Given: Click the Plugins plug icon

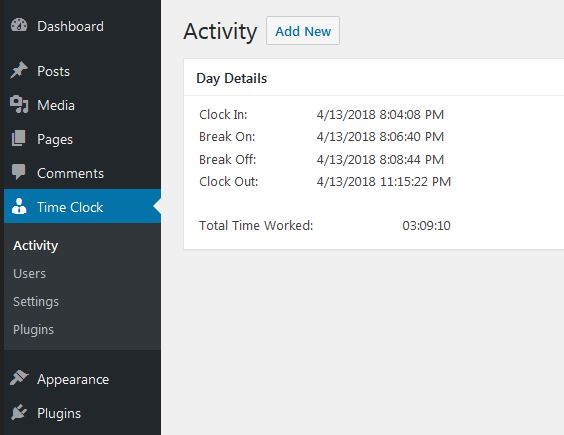Looking at the screenshot, I should click(19, 412).
